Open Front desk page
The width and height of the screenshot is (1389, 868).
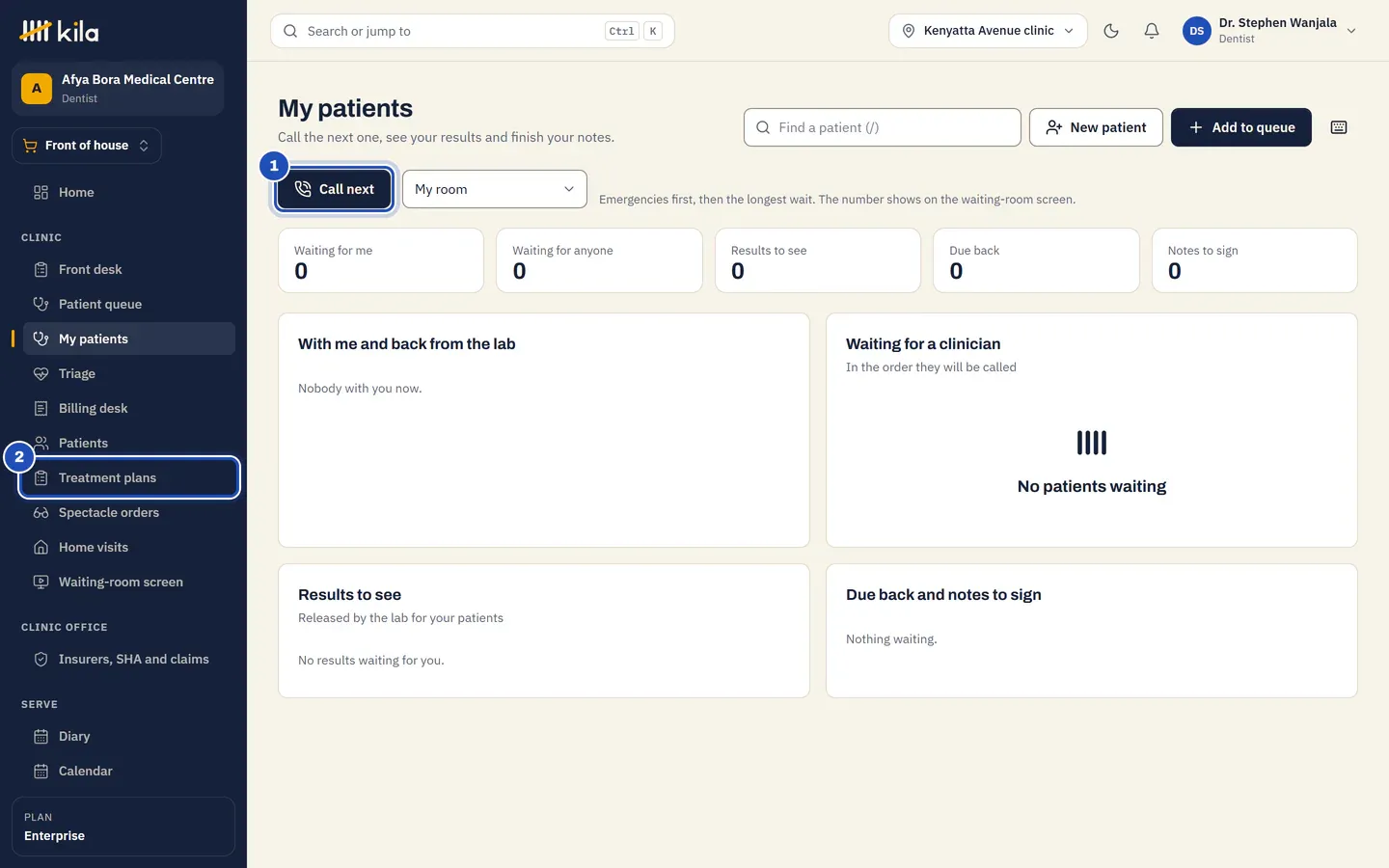(129, 269)
